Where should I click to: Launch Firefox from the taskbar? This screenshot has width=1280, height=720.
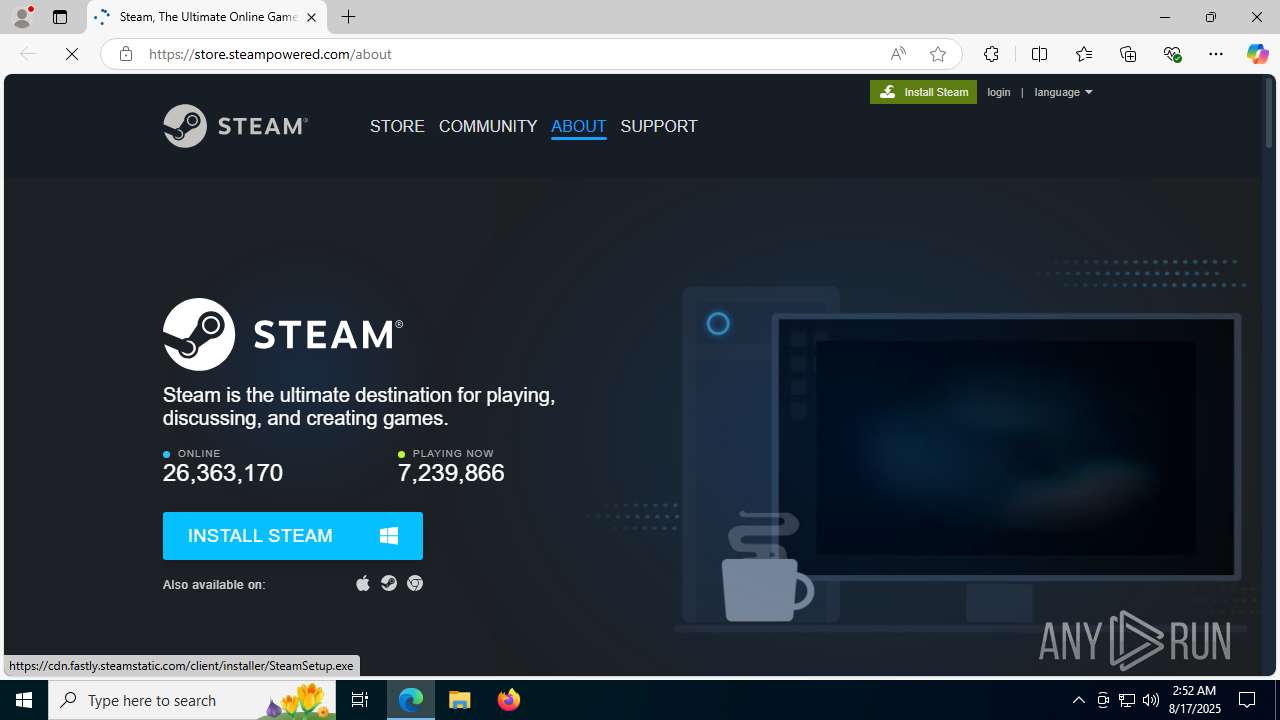(x=508, y=700)
